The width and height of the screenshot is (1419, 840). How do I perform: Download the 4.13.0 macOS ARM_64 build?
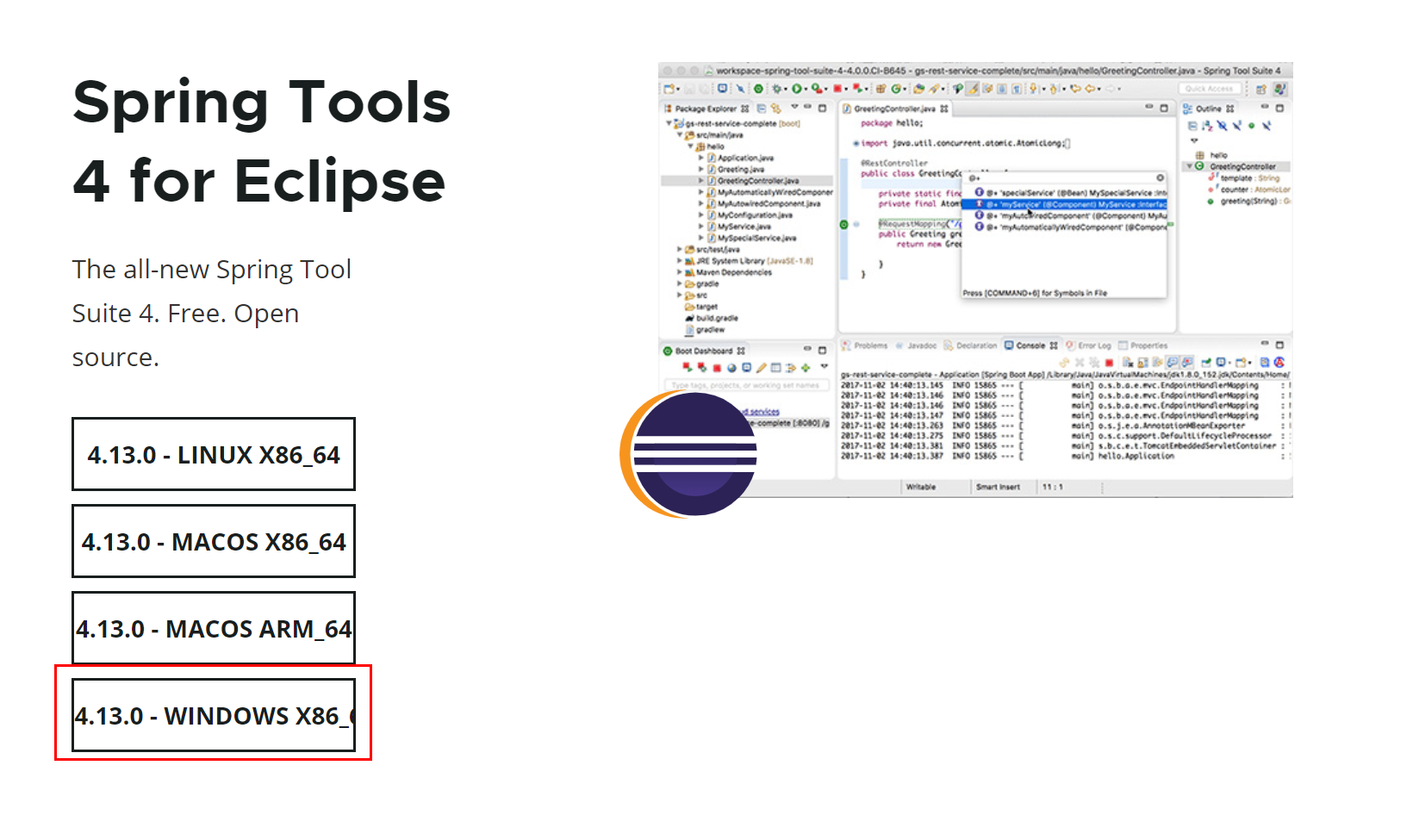click(214, 628)
